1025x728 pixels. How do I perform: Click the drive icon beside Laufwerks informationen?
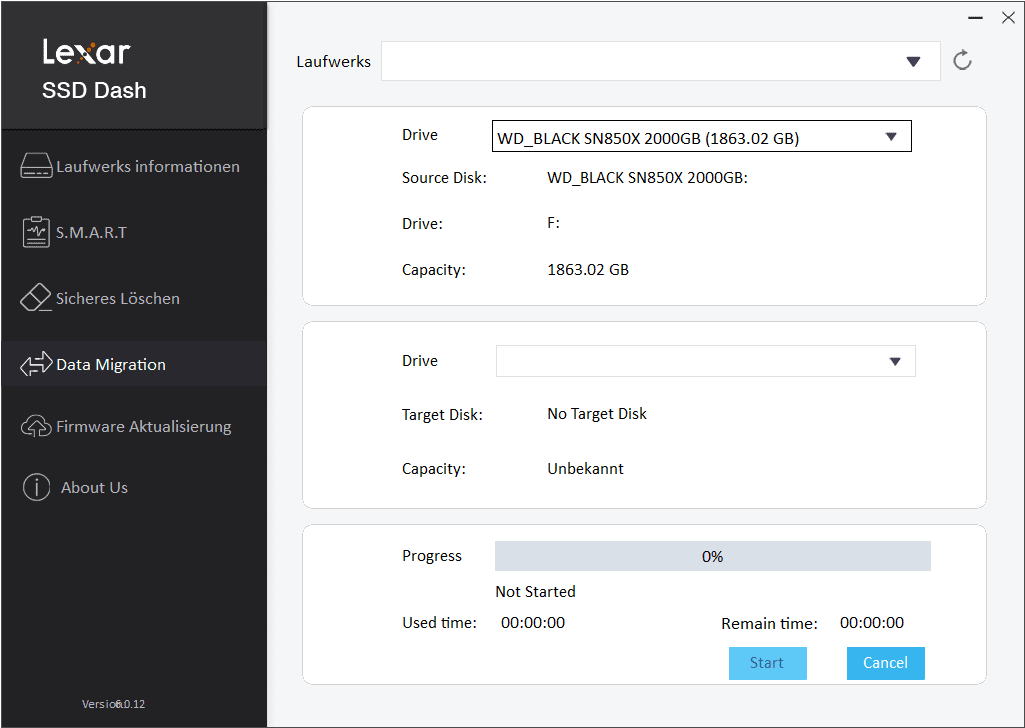[x=36, y=166]
